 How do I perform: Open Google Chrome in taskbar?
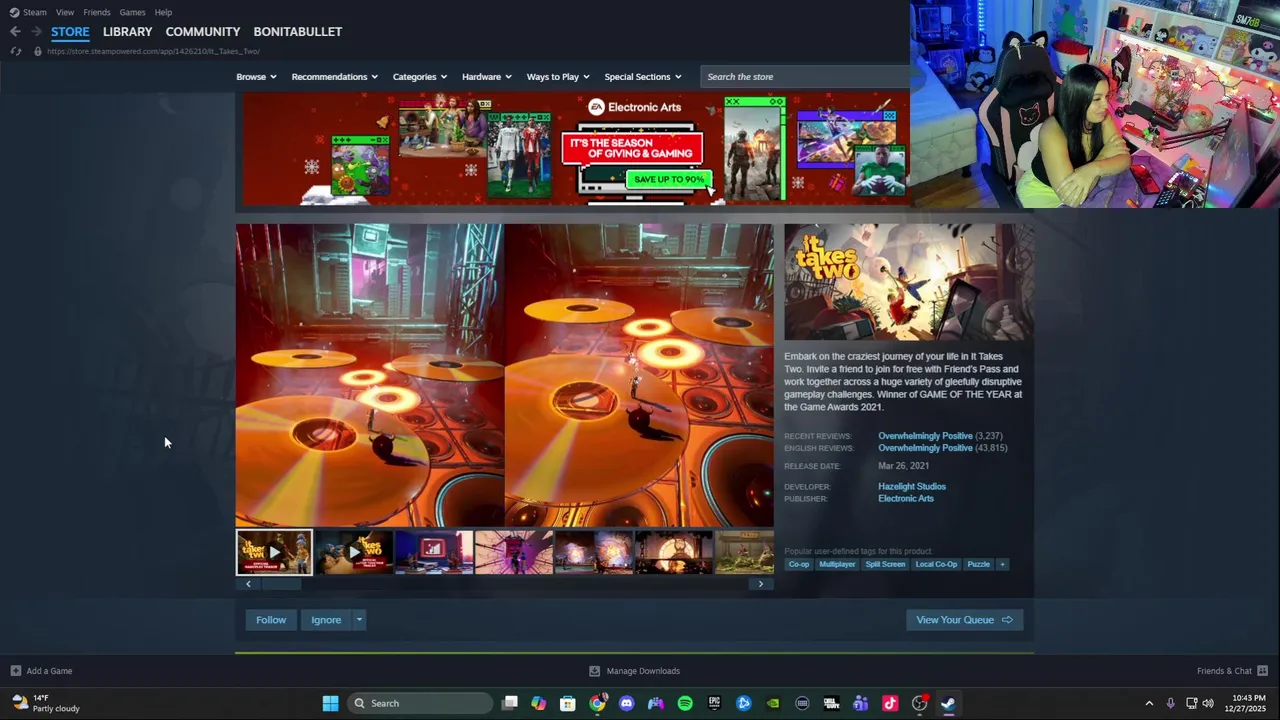(597, 703)
